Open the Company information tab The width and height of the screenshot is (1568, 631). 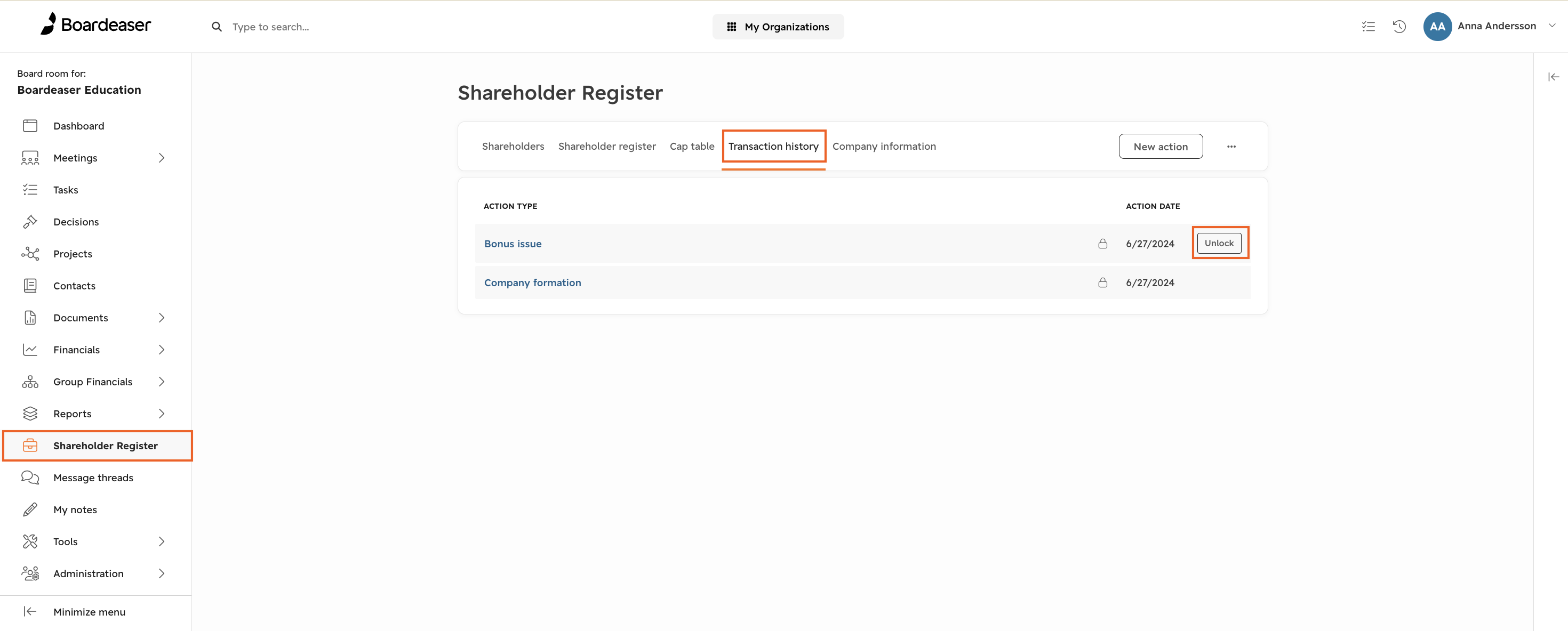(x=883, y=146)
